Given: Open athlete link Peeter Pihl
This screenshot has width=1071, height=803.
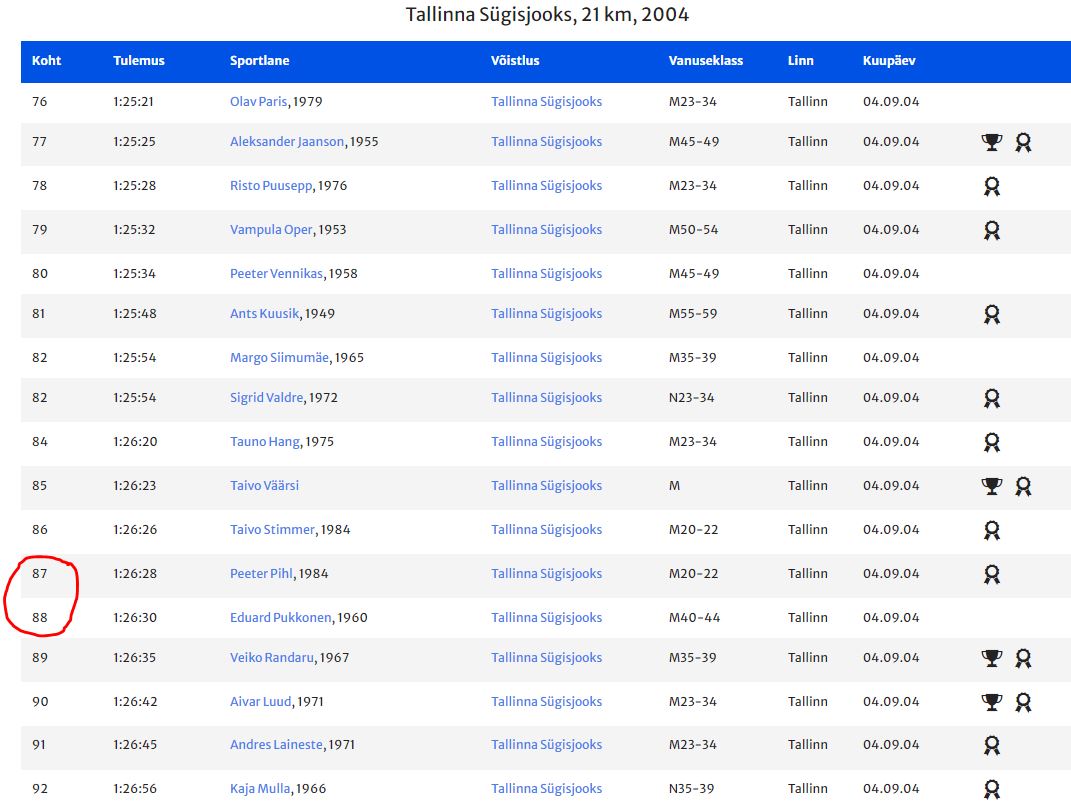Looking at the screenshot, I should (x=261, y=574).
